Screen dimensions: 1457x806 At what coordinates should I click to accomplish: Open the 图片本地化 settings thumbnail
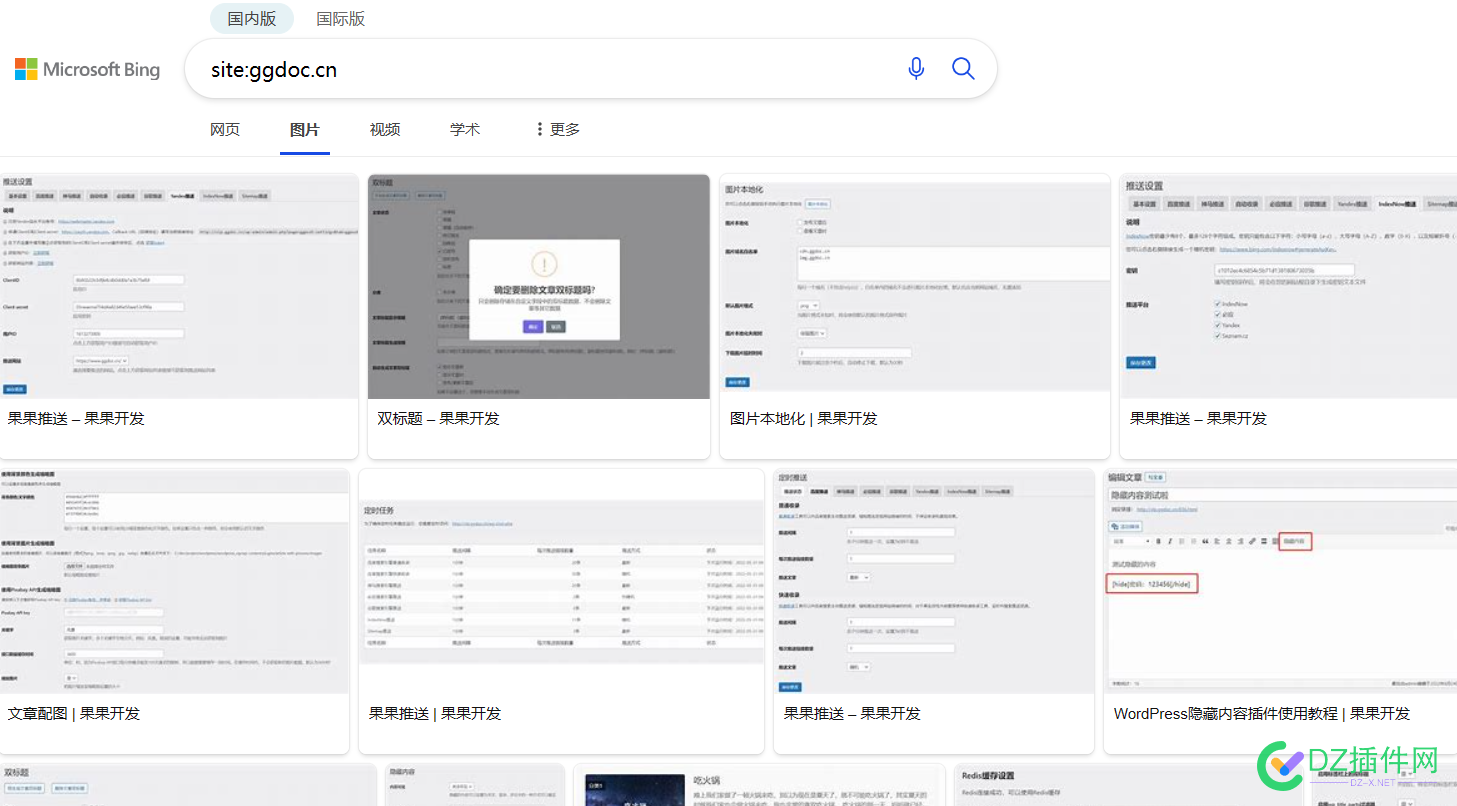click(915, 286)
